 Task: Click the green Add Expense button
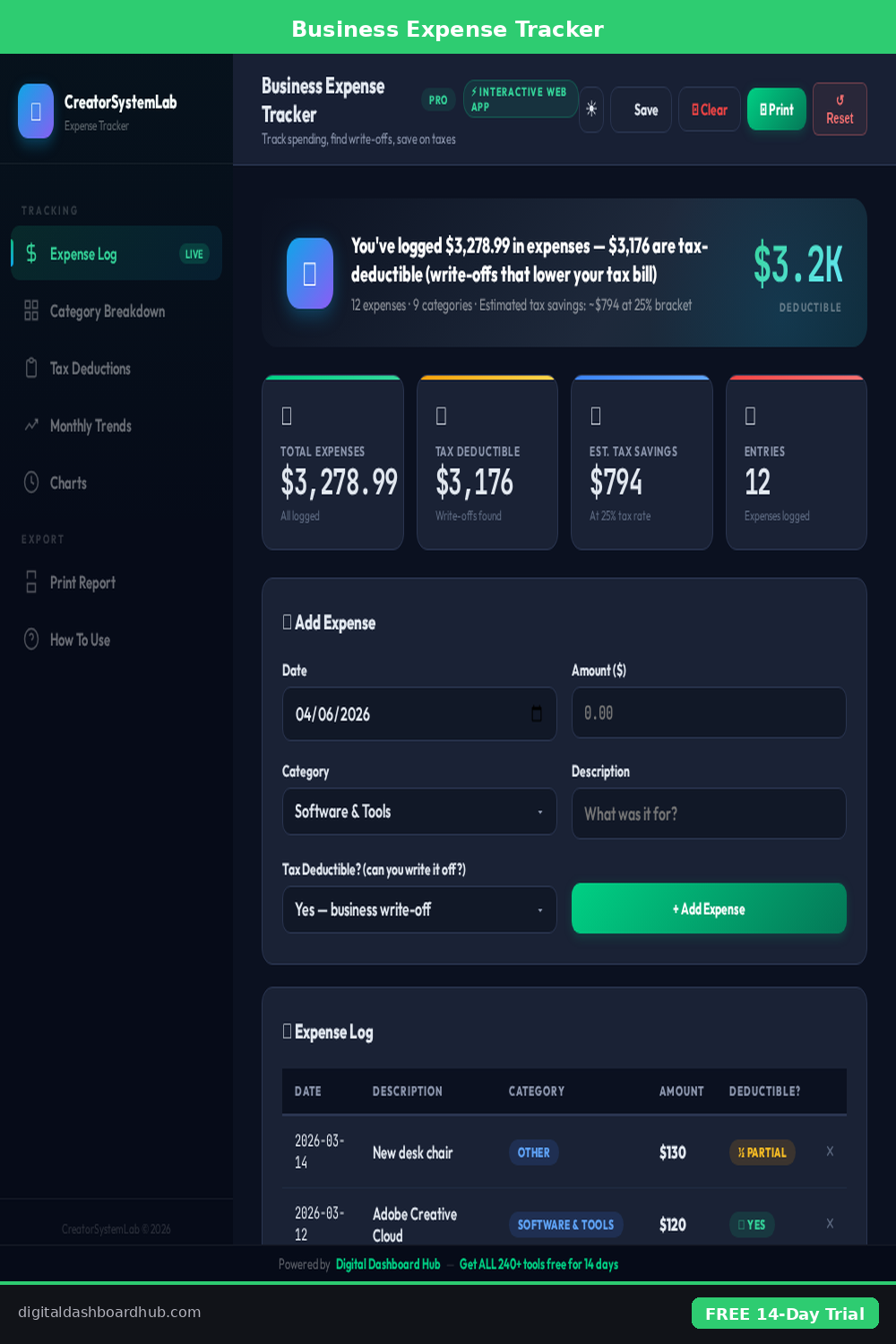(x=709, y=909)
